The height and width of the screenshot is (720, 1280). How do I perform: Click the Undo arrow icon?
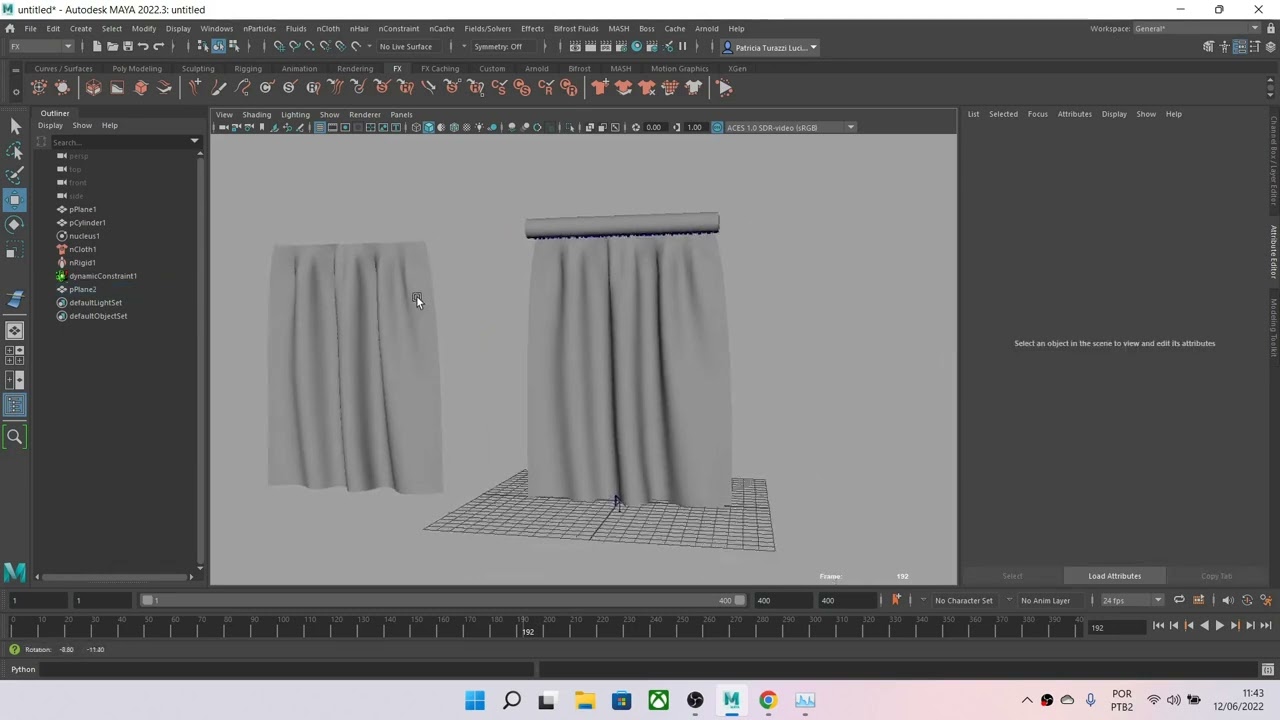(x=143, y=47)
